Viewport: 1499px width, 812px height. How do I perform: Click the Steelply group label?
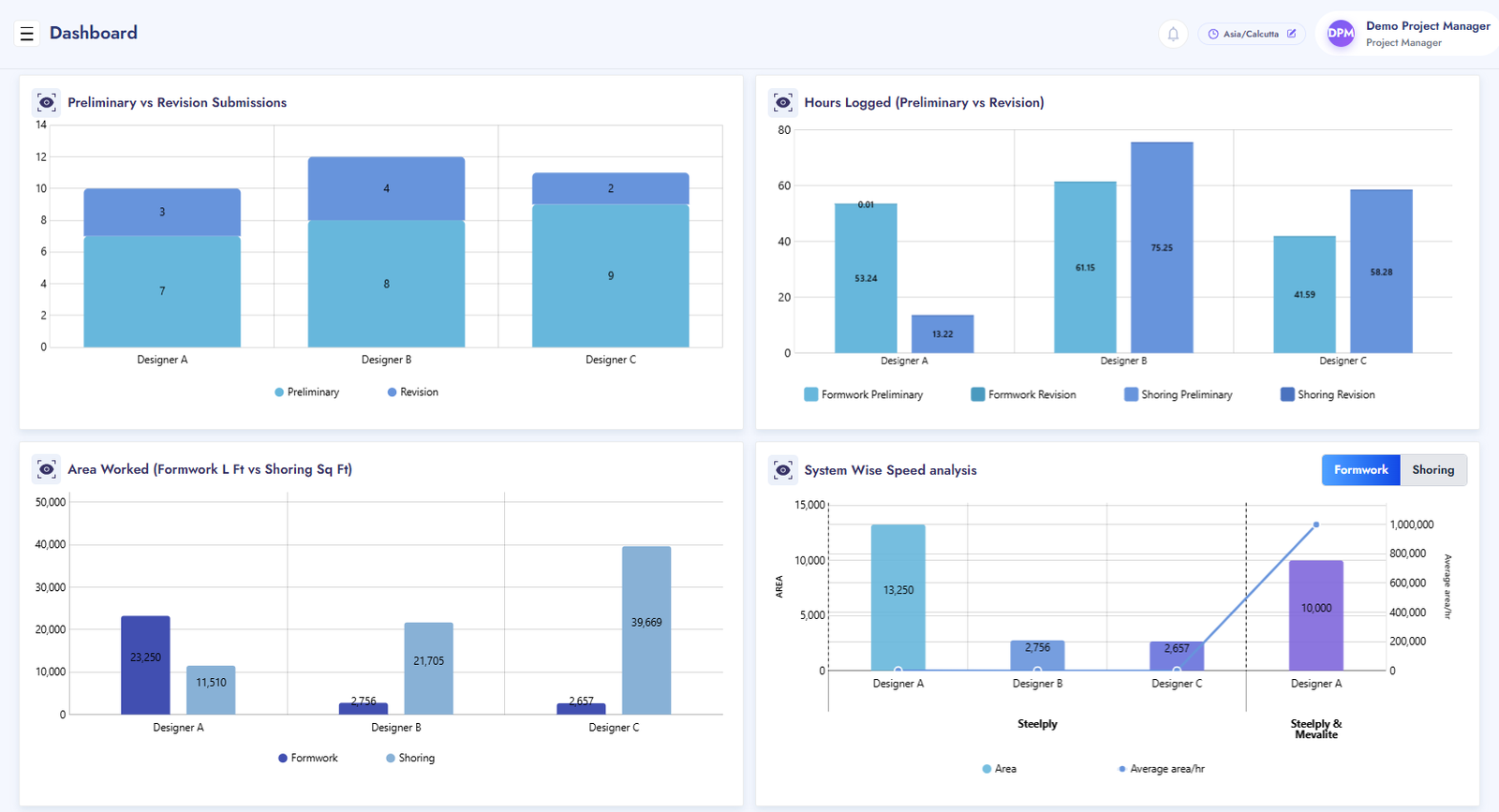click(1037, 724)
